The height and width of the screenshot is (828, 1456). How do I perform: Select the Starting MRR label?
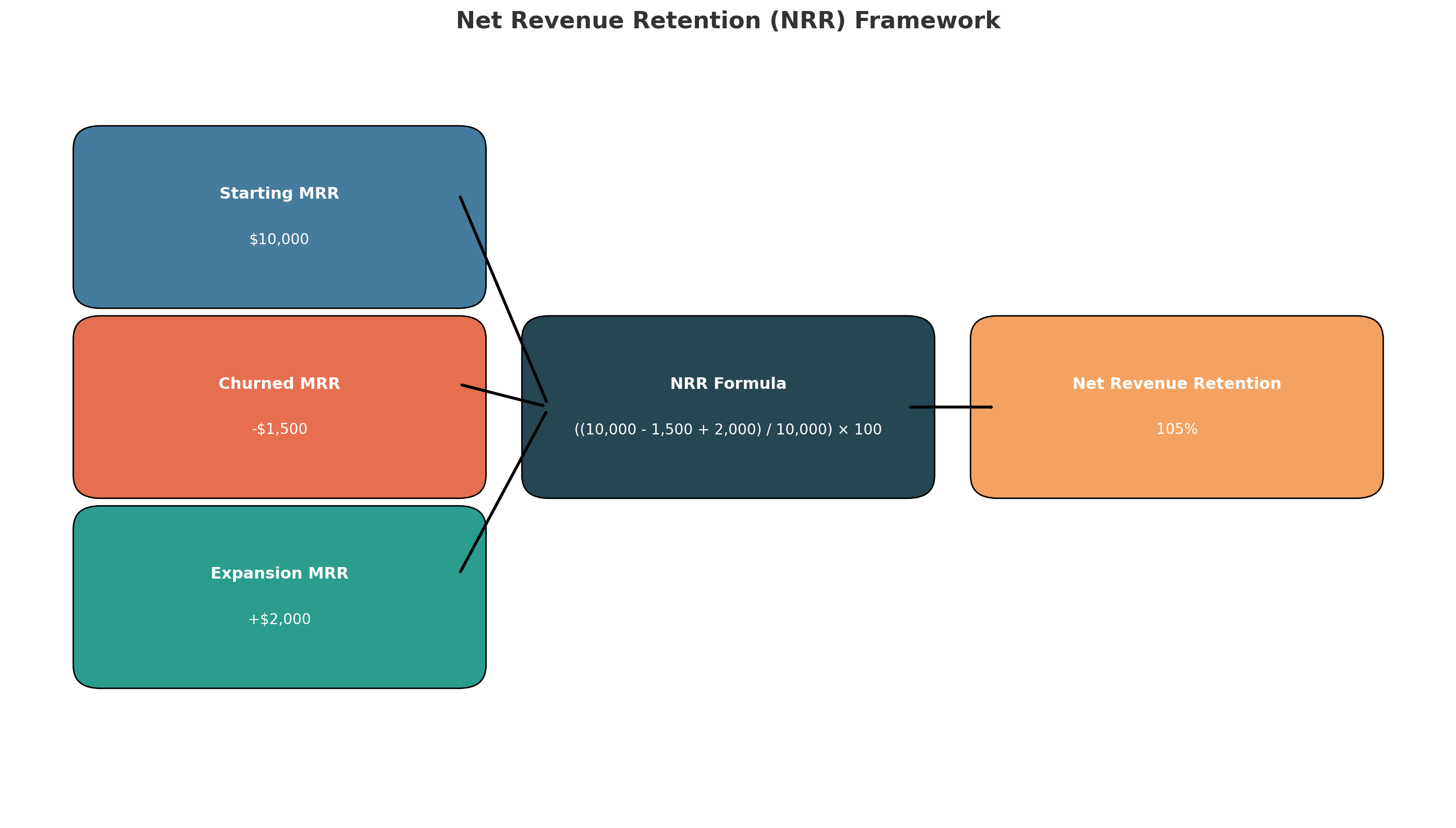click(279, 194)
